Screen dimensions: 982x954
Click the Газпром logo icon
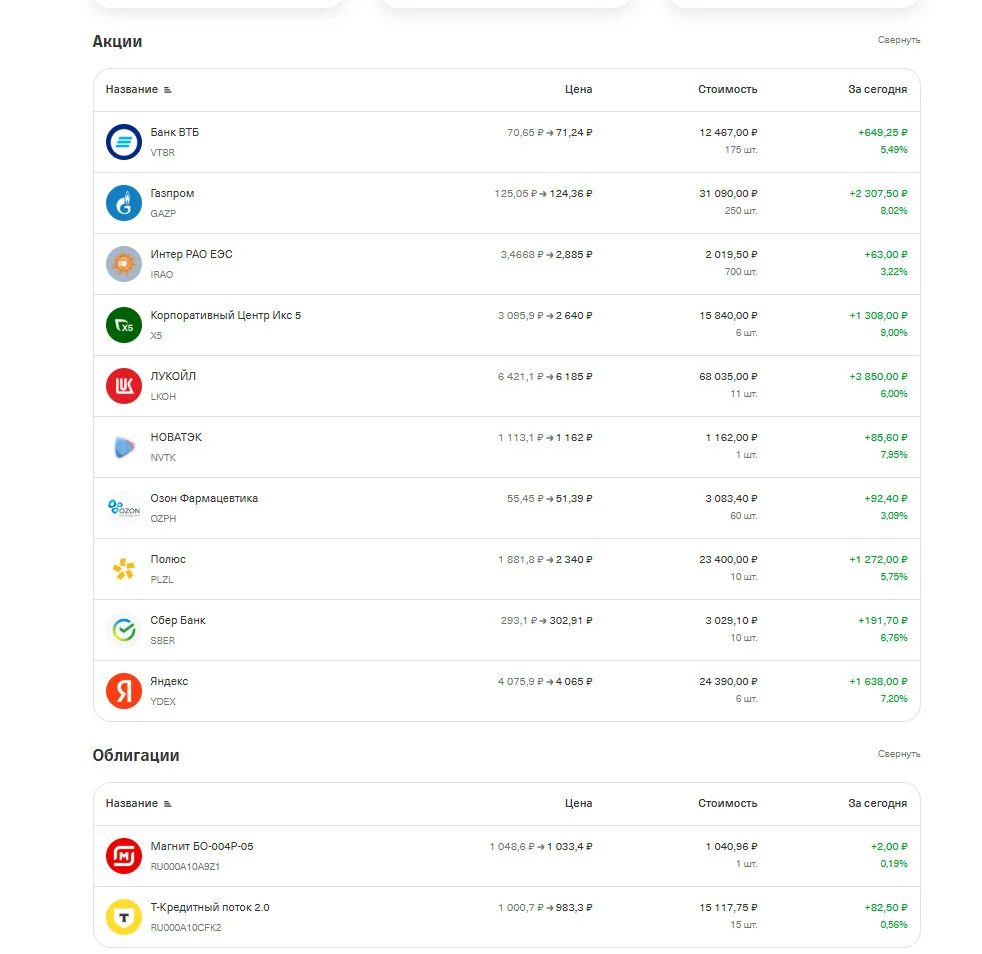pyautogui.click(x=124, y=203)
